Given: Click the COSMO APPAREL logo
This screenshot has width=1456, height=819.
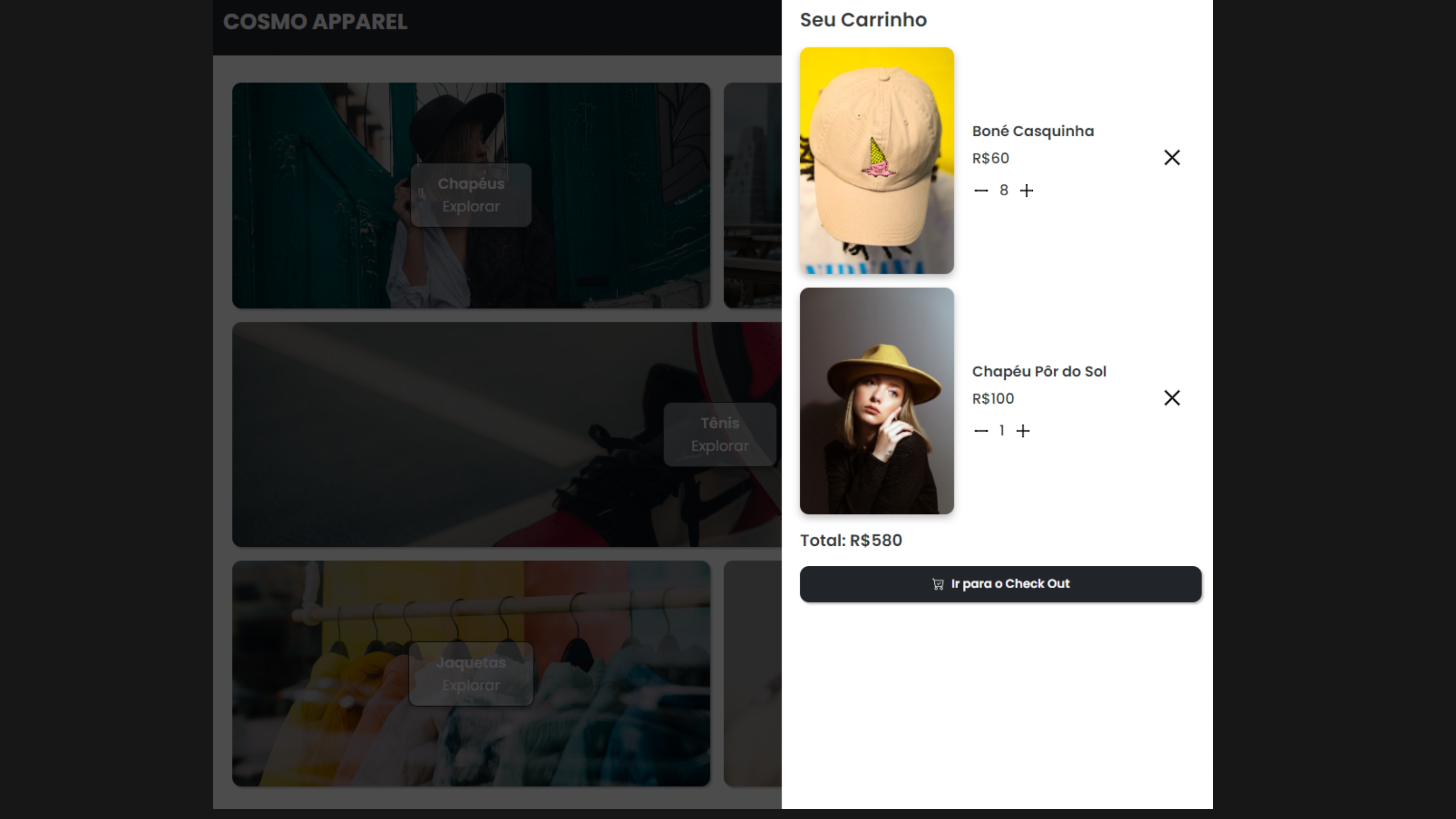Looking at the screenshot, I should pos(315,22).
